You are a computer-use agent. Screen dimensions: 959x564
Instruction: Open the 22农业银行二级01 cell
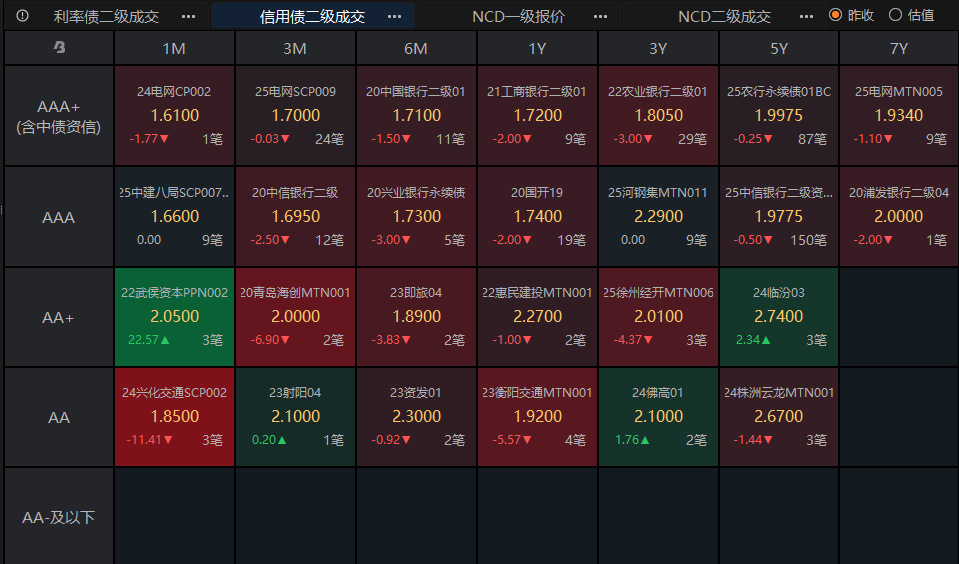pyautogui.click(x=659, y=116)
